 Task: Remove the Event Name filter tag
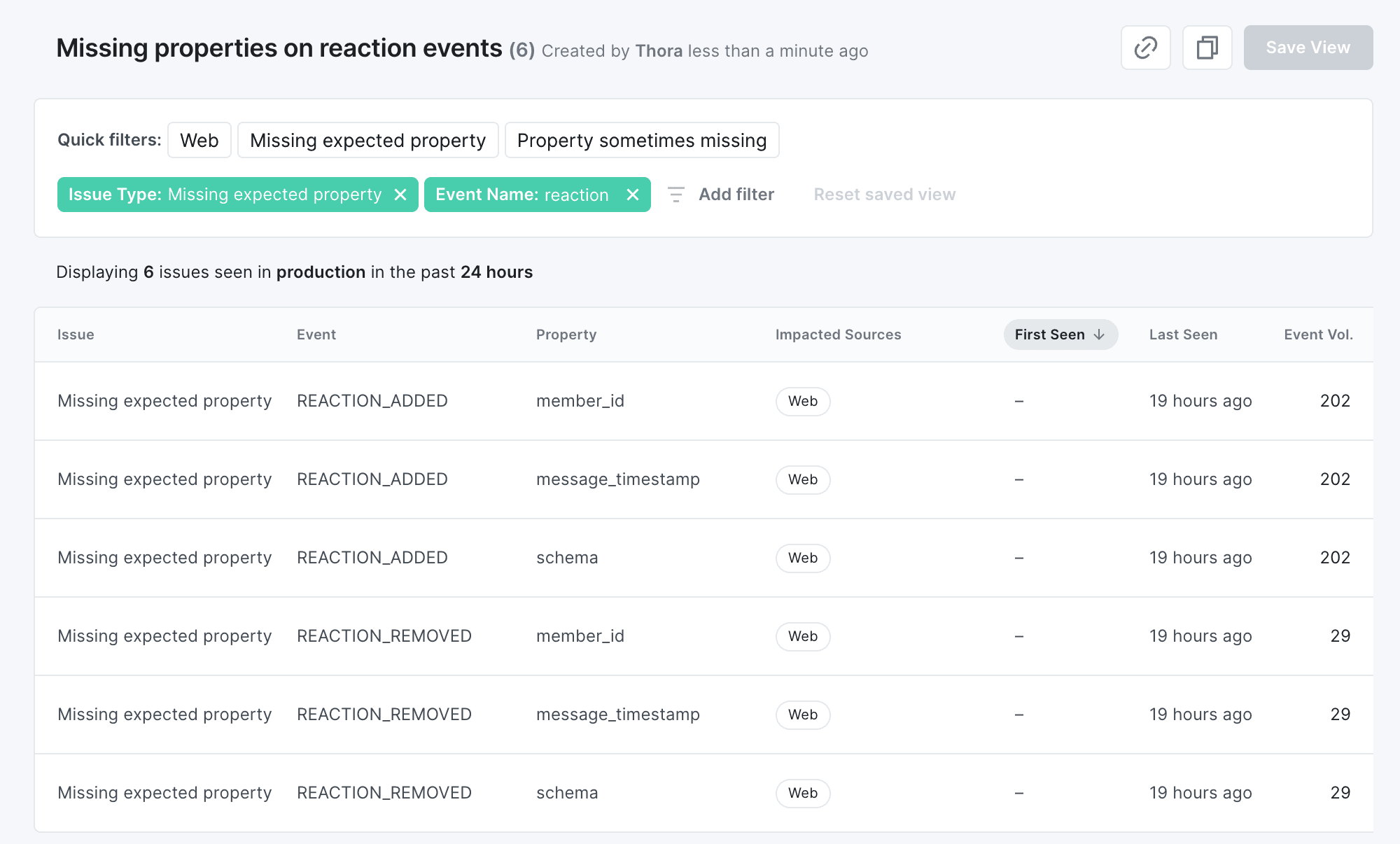click(634, 194)
